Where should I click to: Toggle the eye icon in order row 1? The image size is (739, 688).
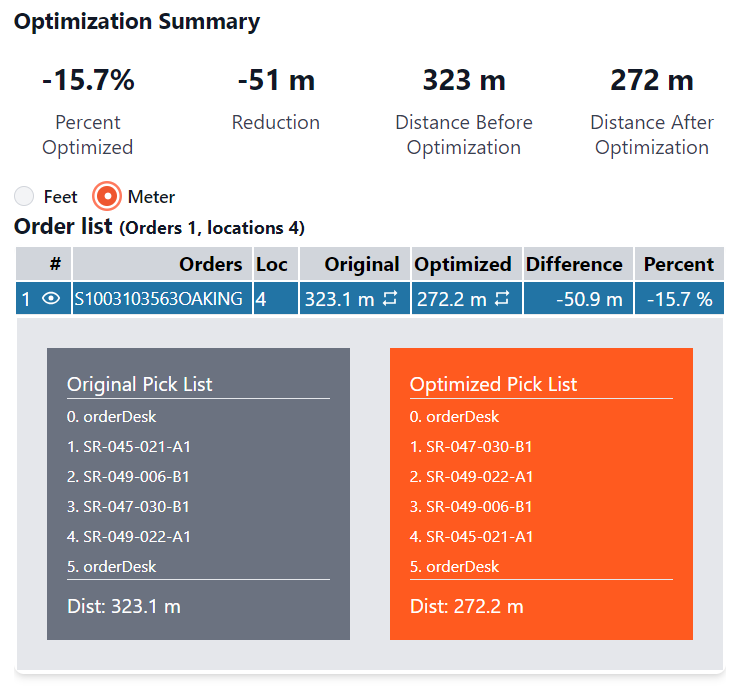[51, 299]
